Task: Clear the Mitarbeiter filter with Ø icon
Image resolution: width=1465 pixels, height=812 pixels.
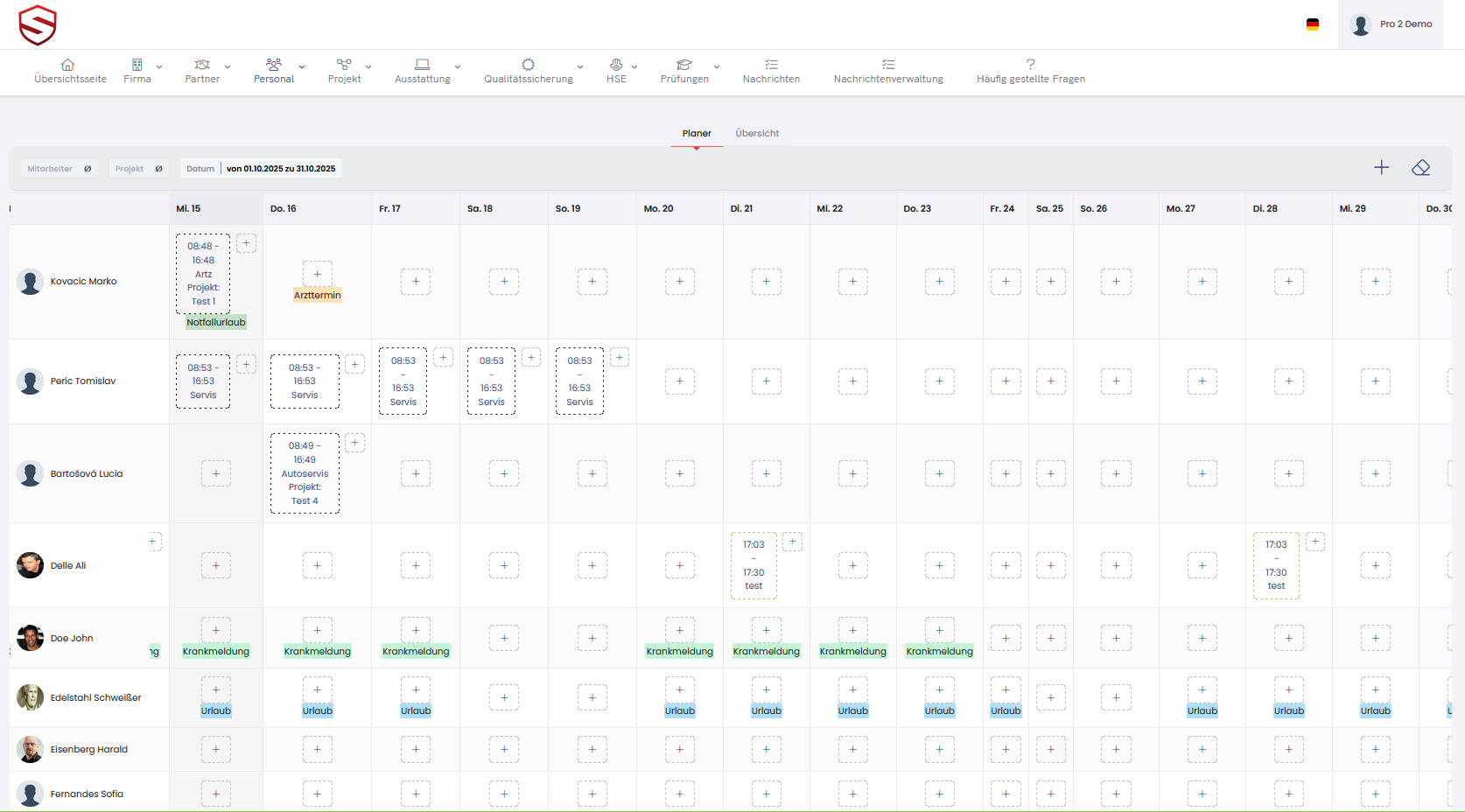Action: point(88,169)
